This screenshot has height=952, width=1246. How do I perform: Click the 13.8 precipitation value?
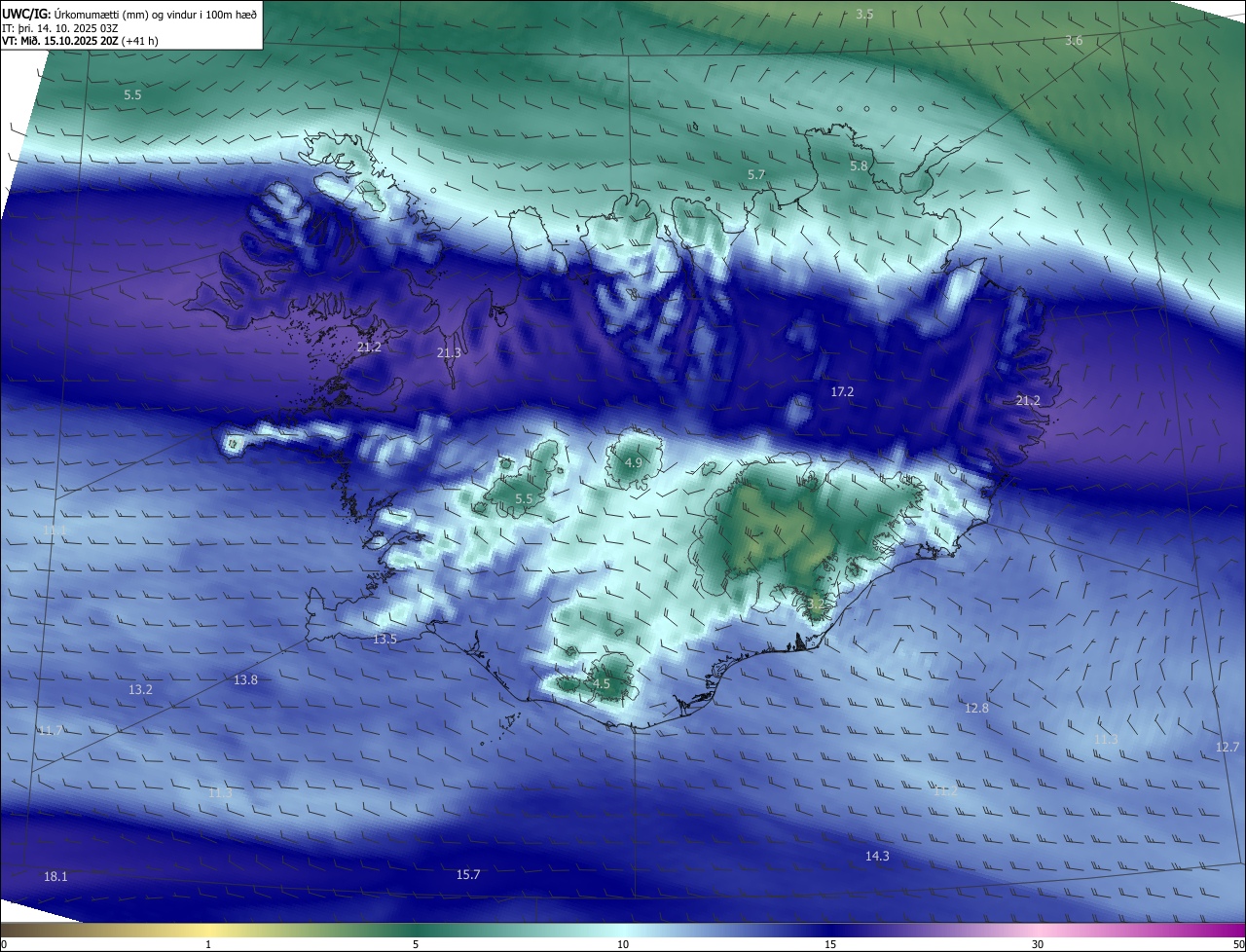point(245,680)
